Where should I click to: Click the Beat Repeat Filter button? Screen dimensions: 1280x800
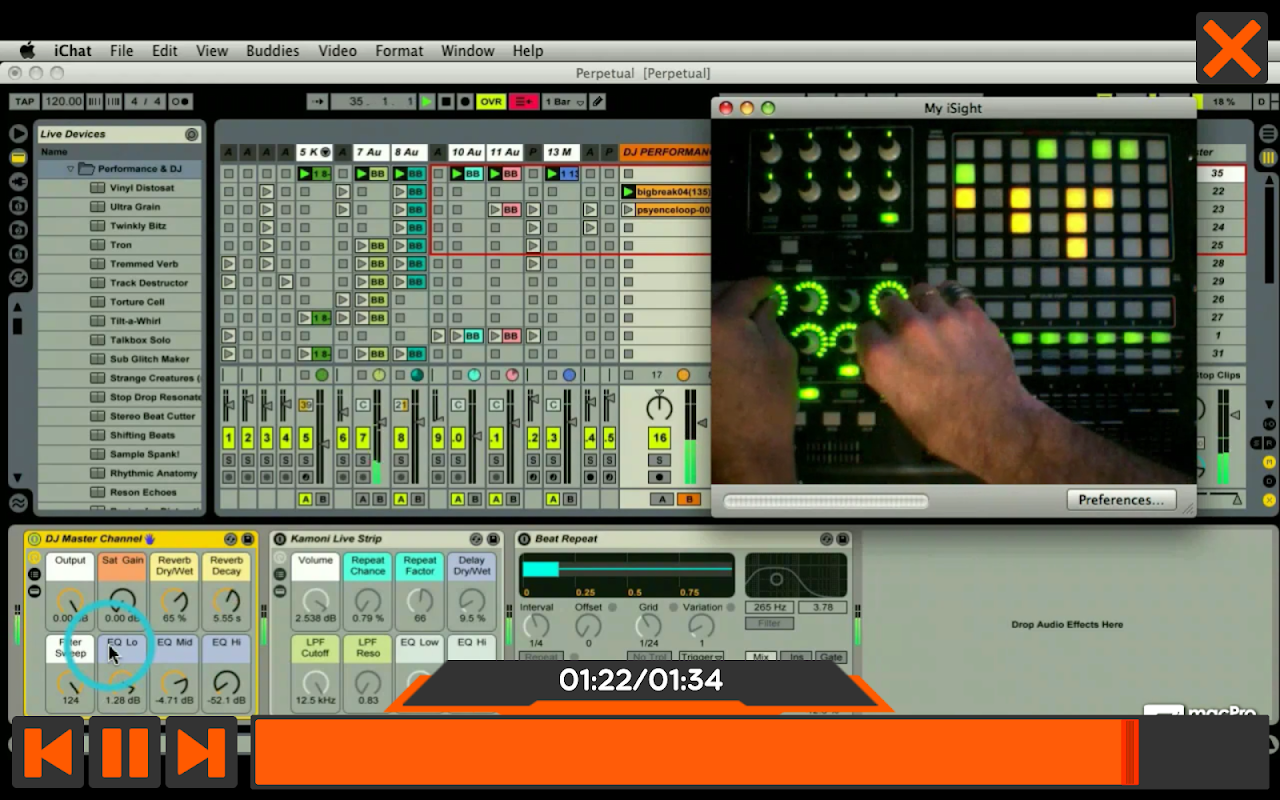click(769, 623)
